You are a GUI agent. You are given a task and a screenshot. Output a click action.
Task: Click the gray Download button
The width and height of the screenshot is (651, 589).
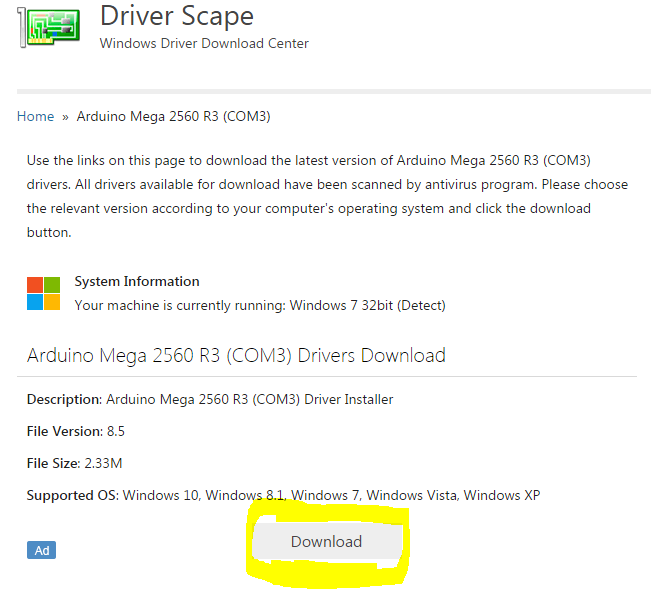327,541
